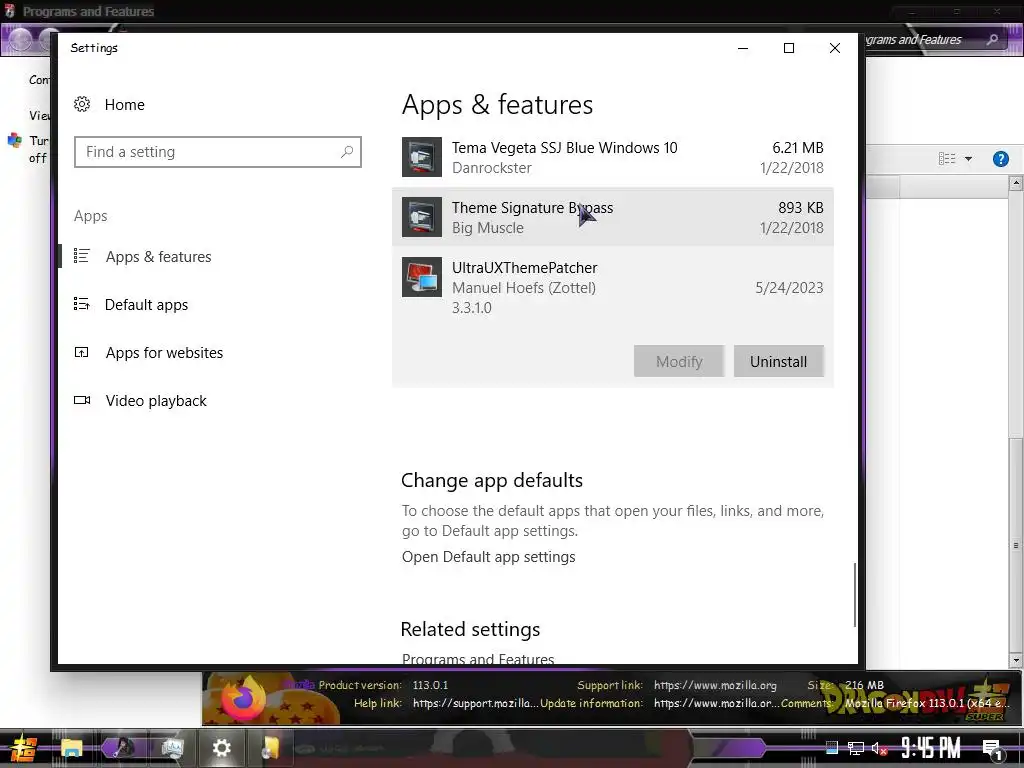Open File Explorer from the taskbar

[72, 748]
